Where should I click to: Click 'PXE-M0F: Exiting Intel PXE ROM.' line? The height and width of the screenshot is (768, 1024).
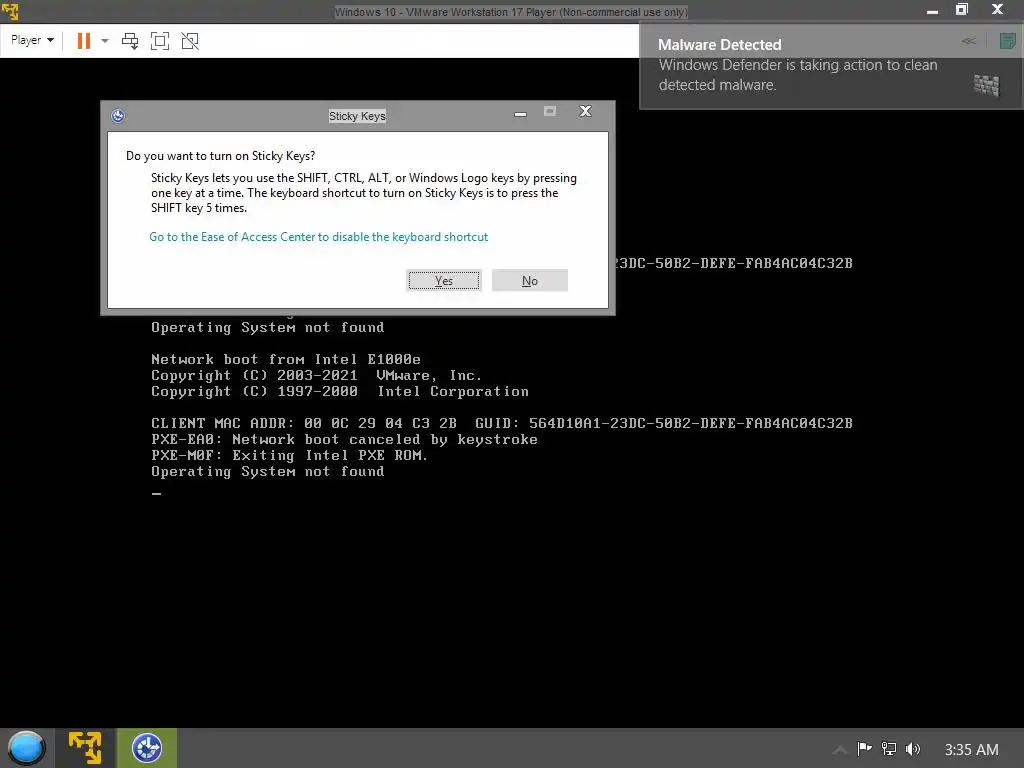point(289,455)
